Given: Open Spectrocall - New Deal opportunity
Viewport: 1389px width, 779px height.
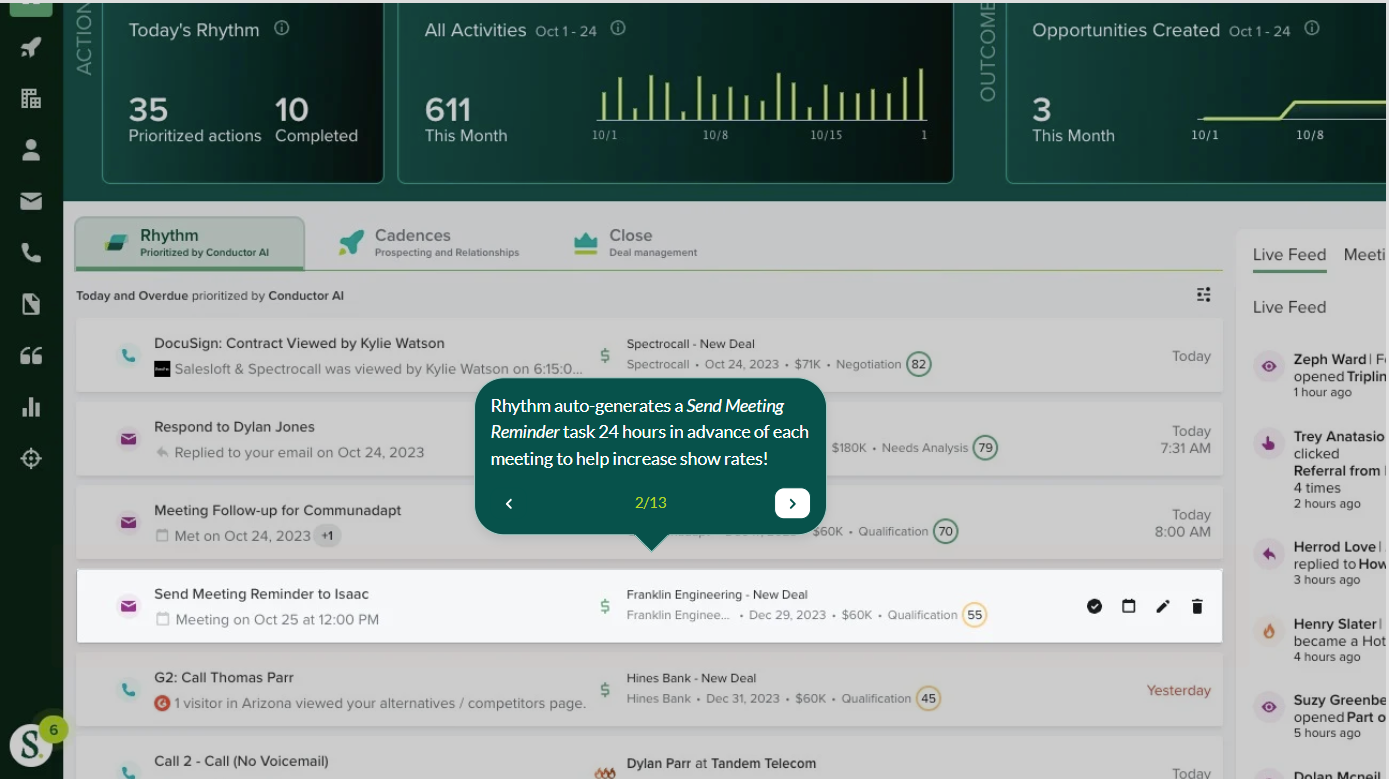Looking at the screenshot, I should [x=691, y=344].
